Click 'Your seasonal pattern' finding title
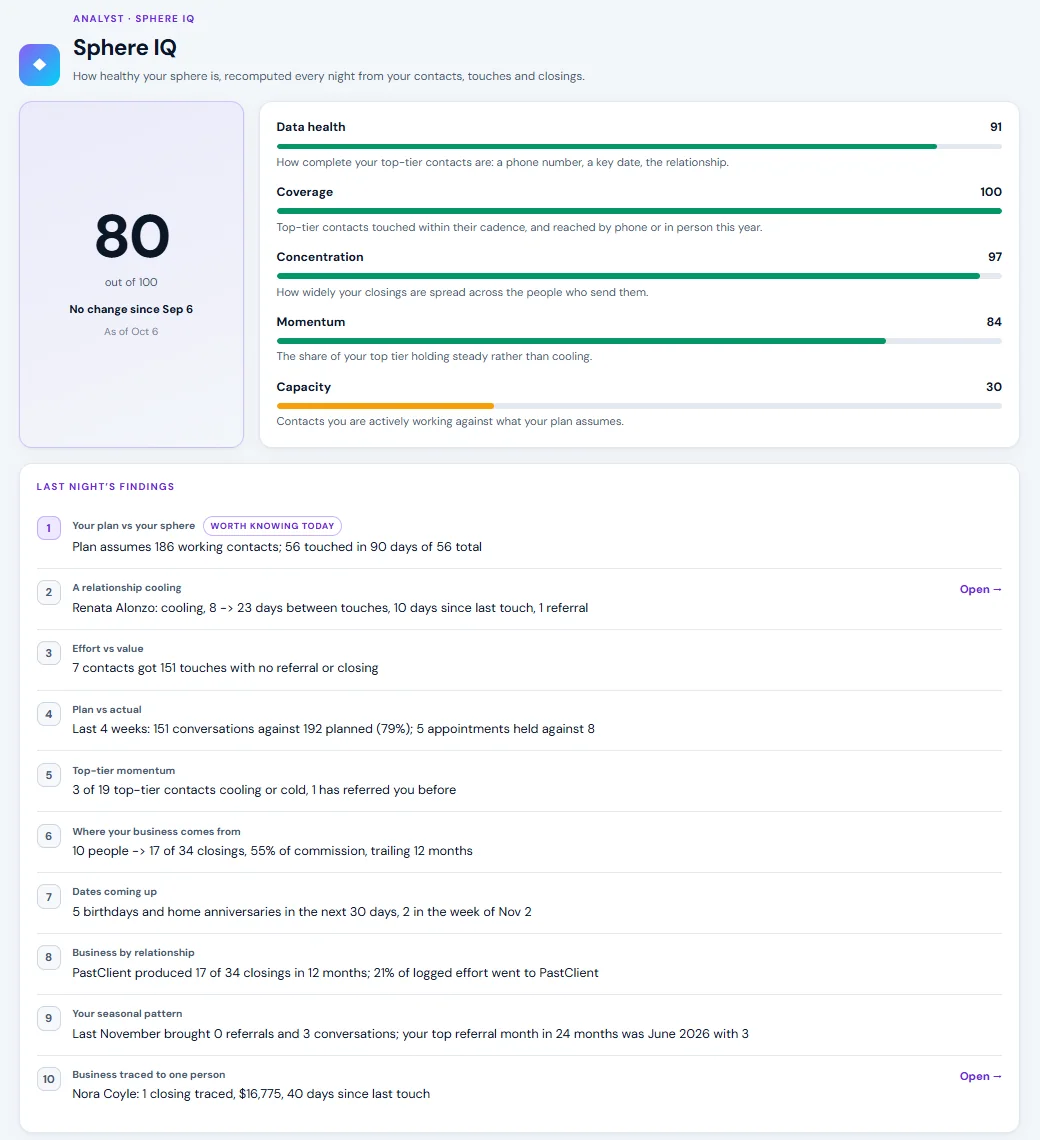This screenshot has width=1040, height=1140. tap(127, 1013)
